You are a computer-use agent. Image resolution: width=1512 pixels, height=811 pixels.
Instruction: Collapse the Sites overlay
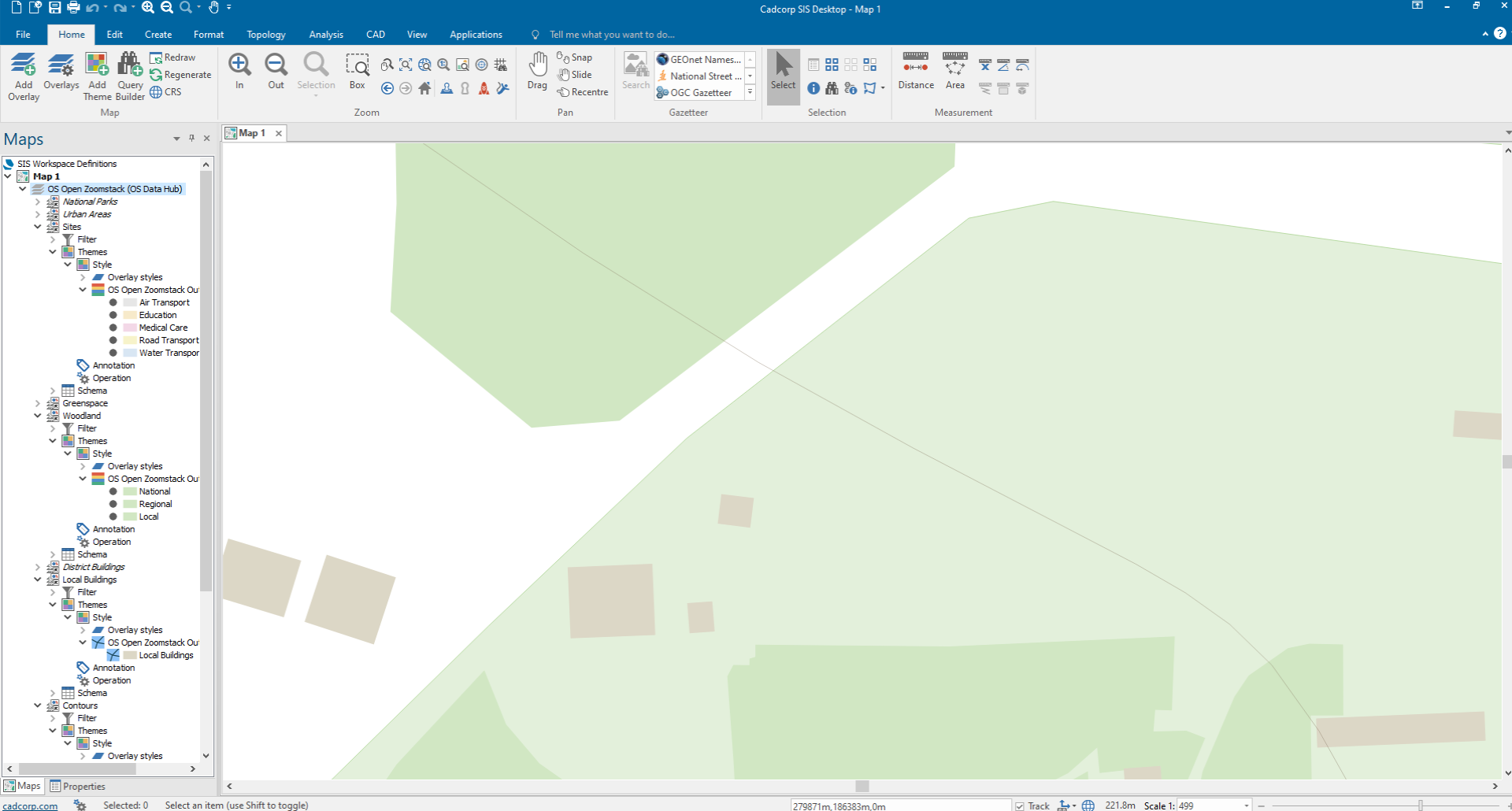38,227
